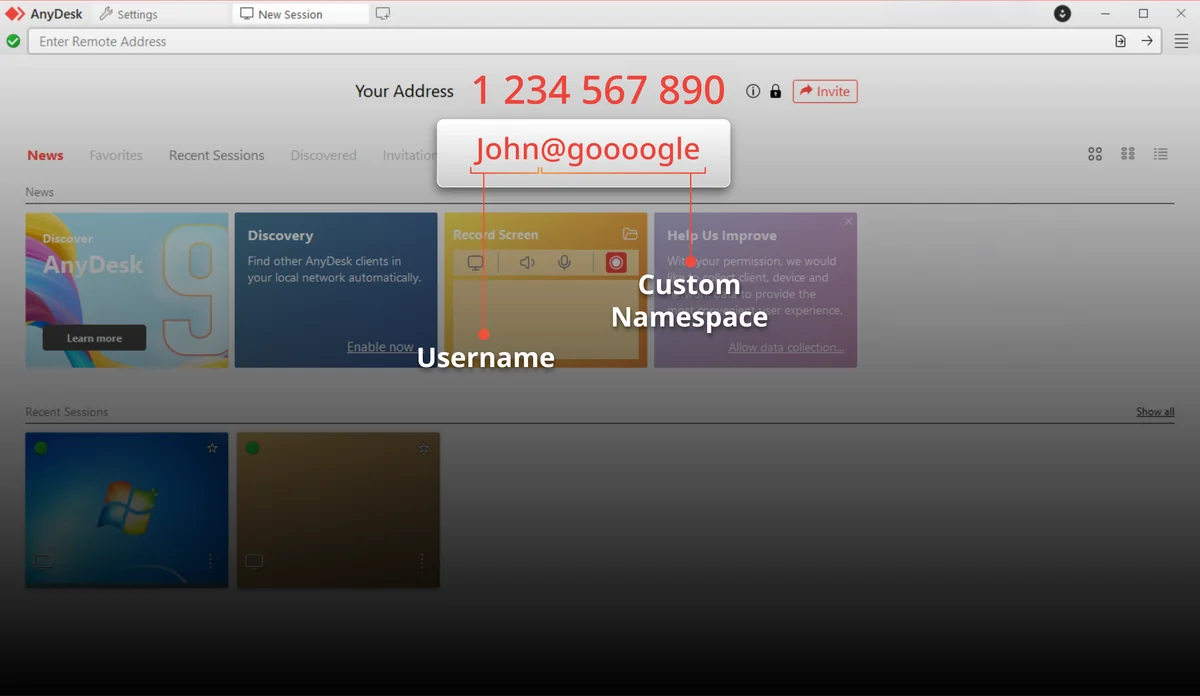Open the Settings tab
Screen dimensions: 1200x696
128,14
